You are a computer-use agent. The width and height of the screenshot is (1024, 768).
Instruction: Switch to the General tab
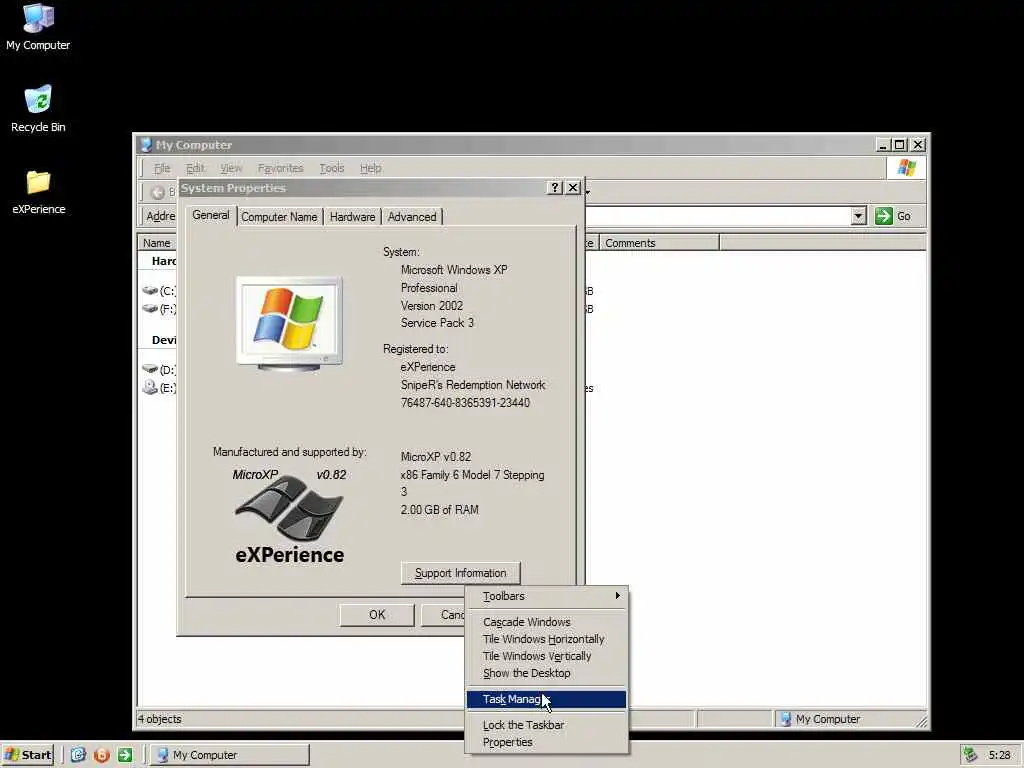pos(210,216)
